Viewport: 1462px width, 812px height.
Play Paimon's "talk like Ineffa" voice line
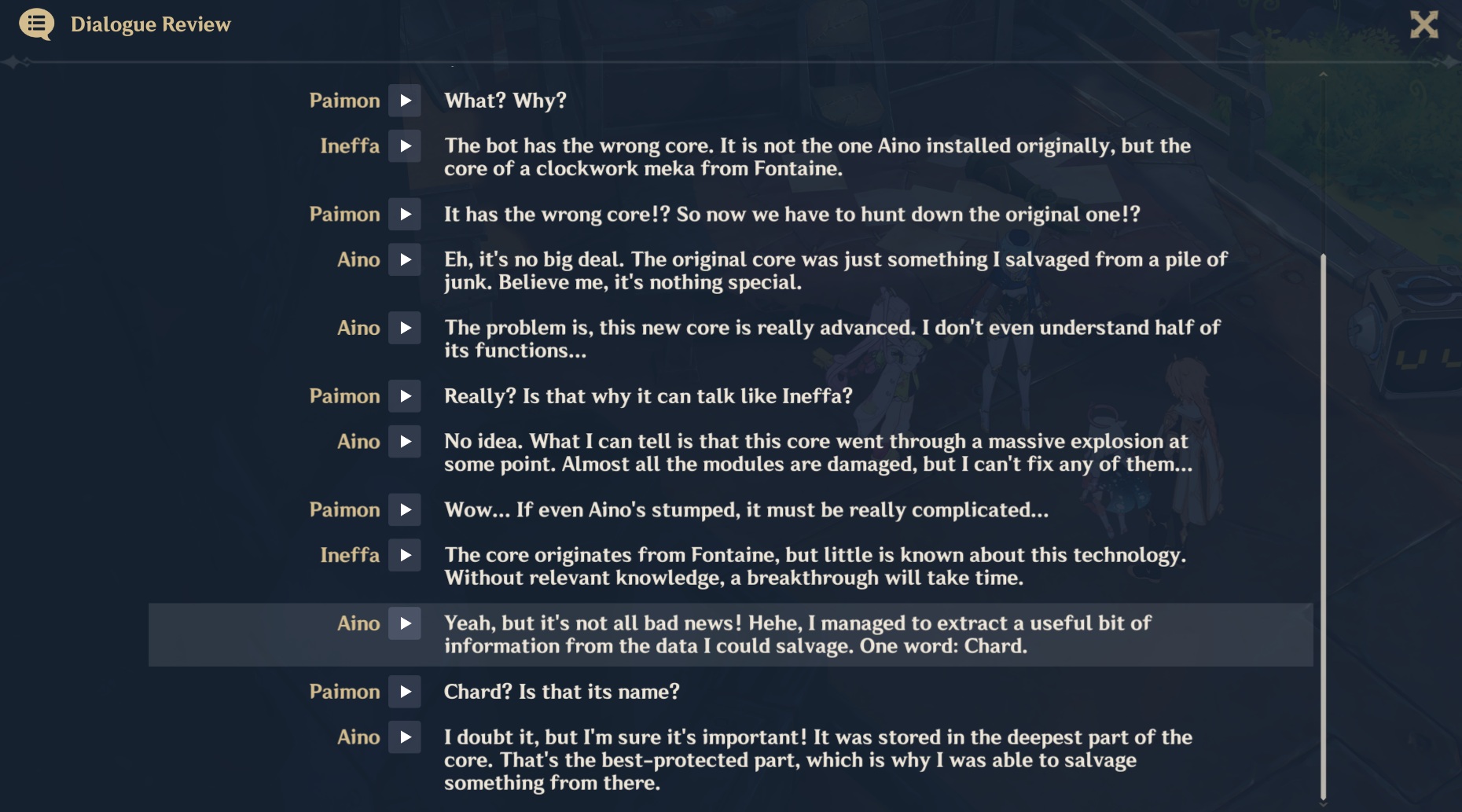click(405, 396)
